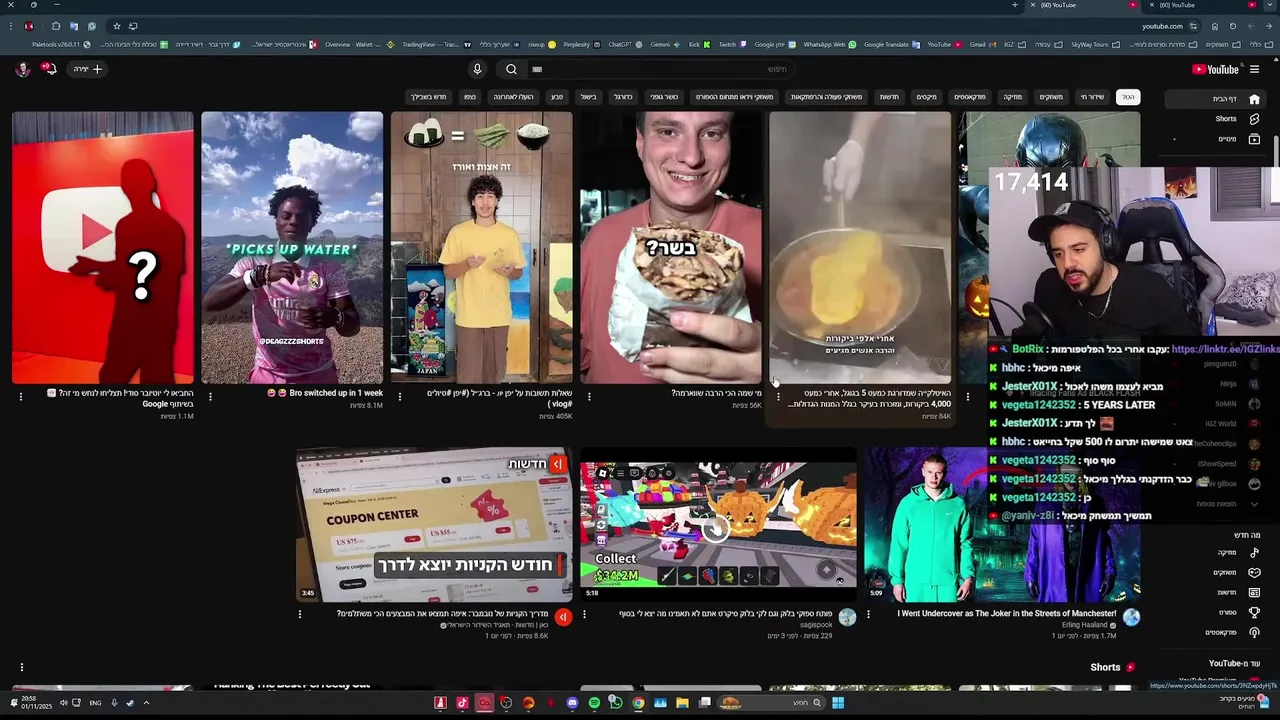Open the shawarma wrap Short thumbnail
Image resolution: width=1280 pixels, height=720 pixels.
(x=671, y=247)
